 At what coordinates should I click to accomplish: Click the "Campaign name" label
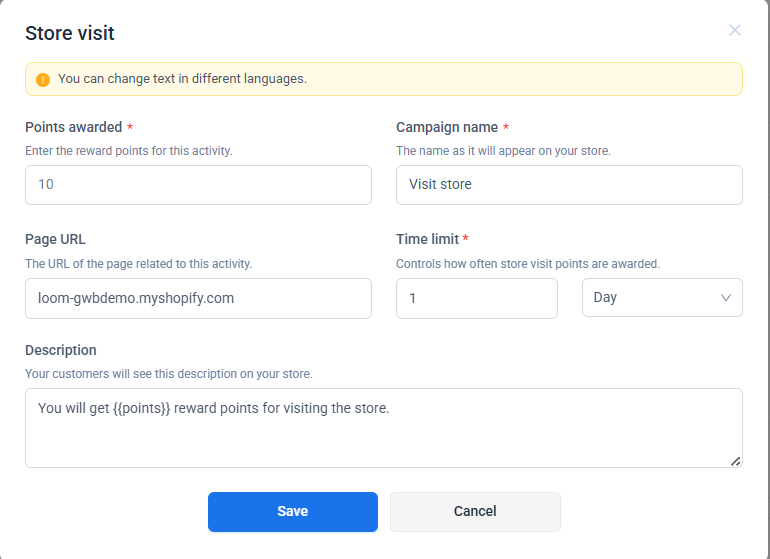pyautogui.click(x=446, y=127)
